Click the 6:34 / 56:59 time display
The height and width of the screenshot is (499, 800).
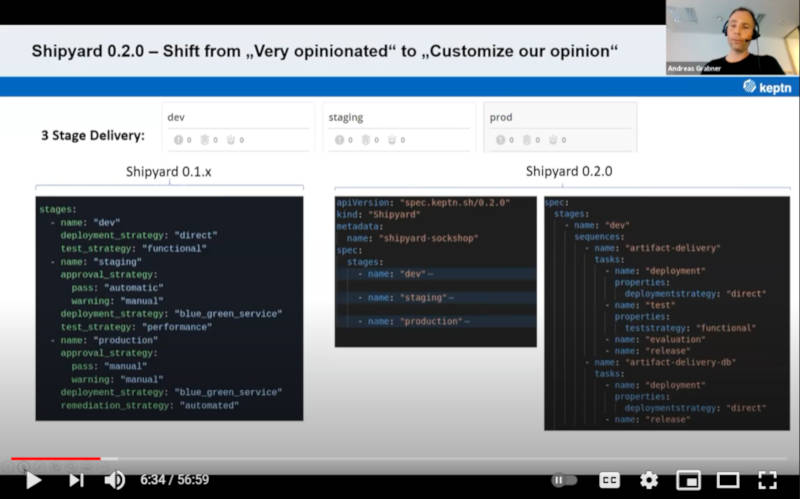pos(174,480)
